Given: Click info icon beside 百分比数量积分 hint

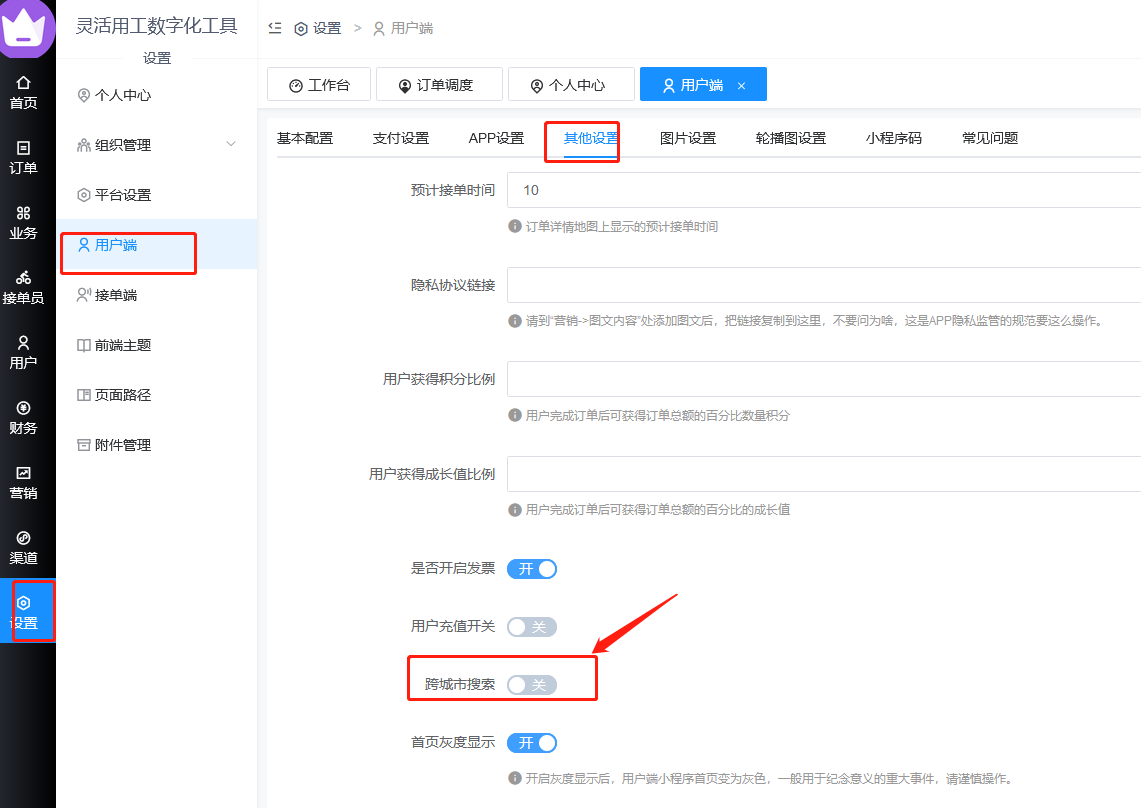Looking at the screenshot, I should (514, 415).
